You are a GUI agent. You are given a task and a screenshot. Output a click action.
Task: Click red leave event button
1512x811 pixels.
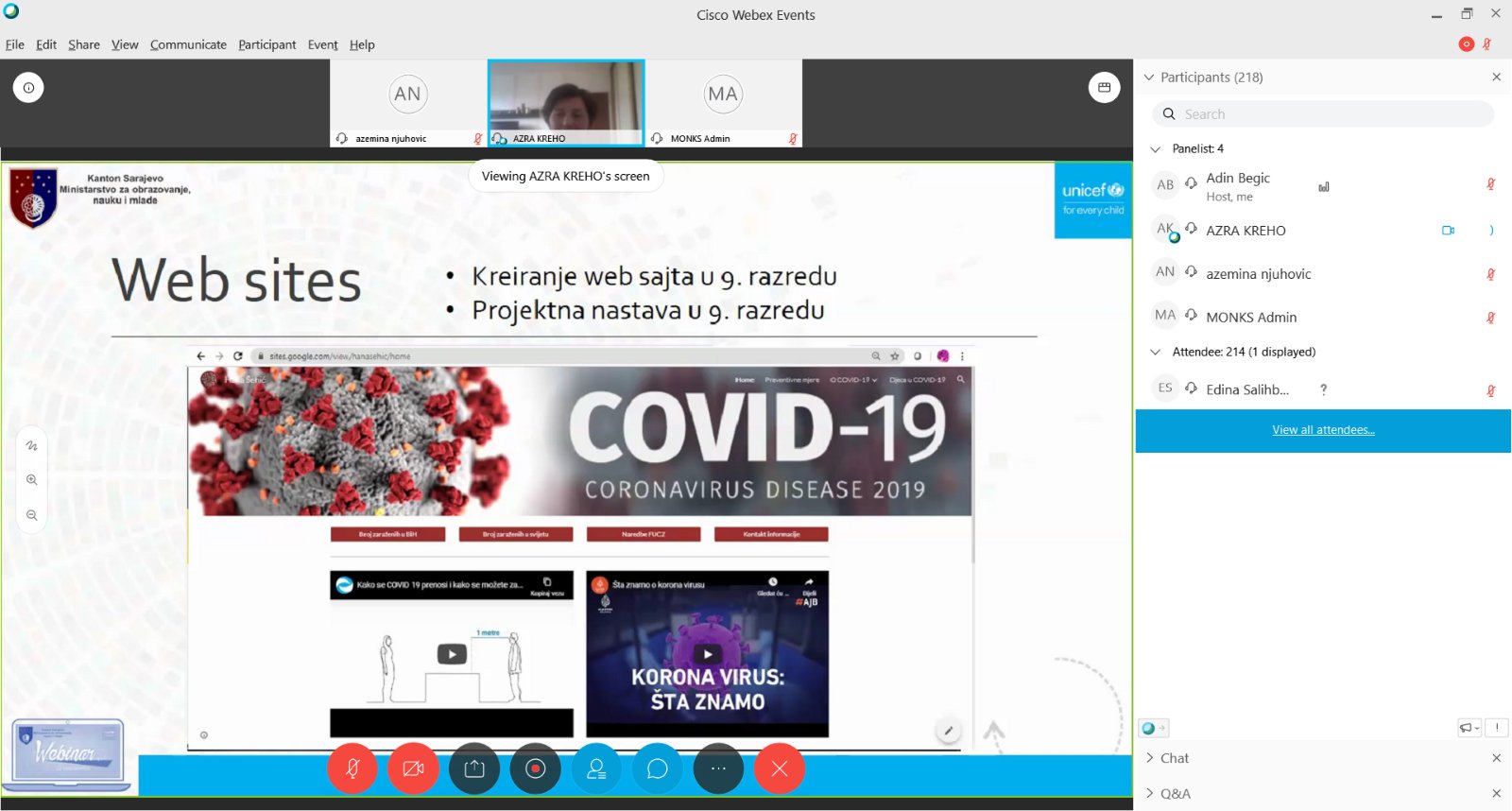coord(779,769)
